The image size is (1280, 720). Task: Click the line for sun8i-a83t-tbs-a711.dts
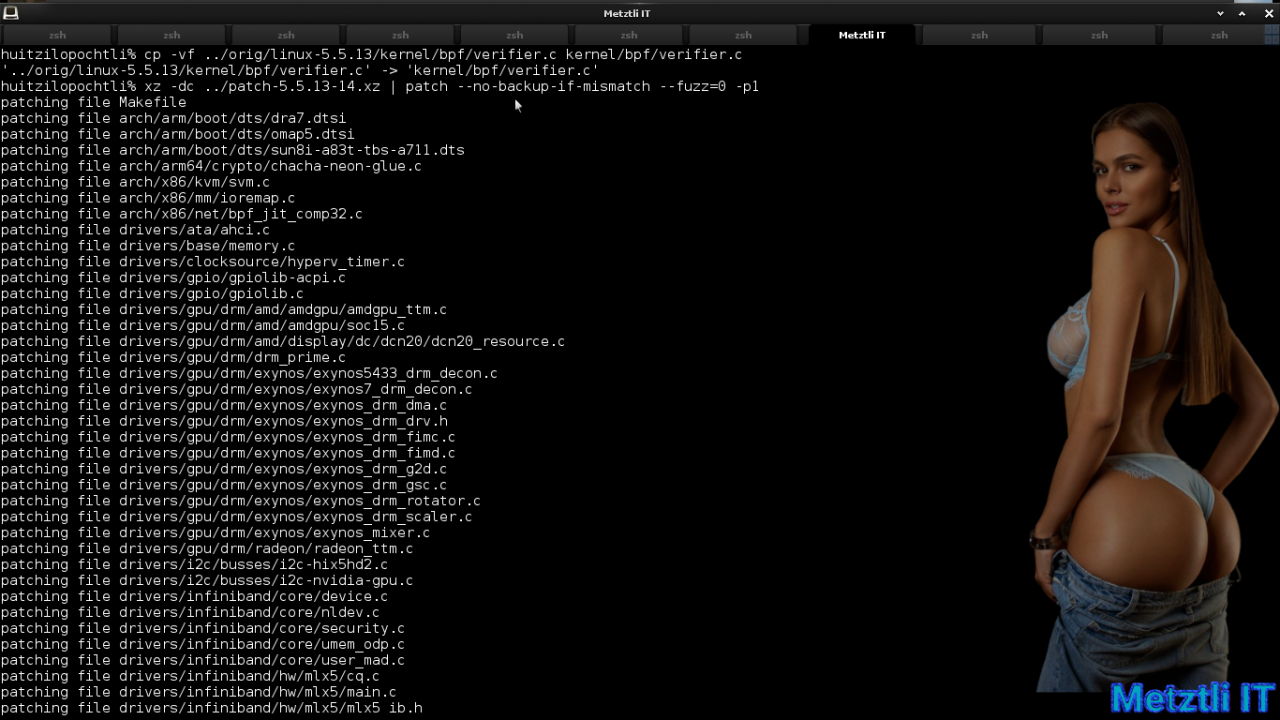click(x=232, y=150)
